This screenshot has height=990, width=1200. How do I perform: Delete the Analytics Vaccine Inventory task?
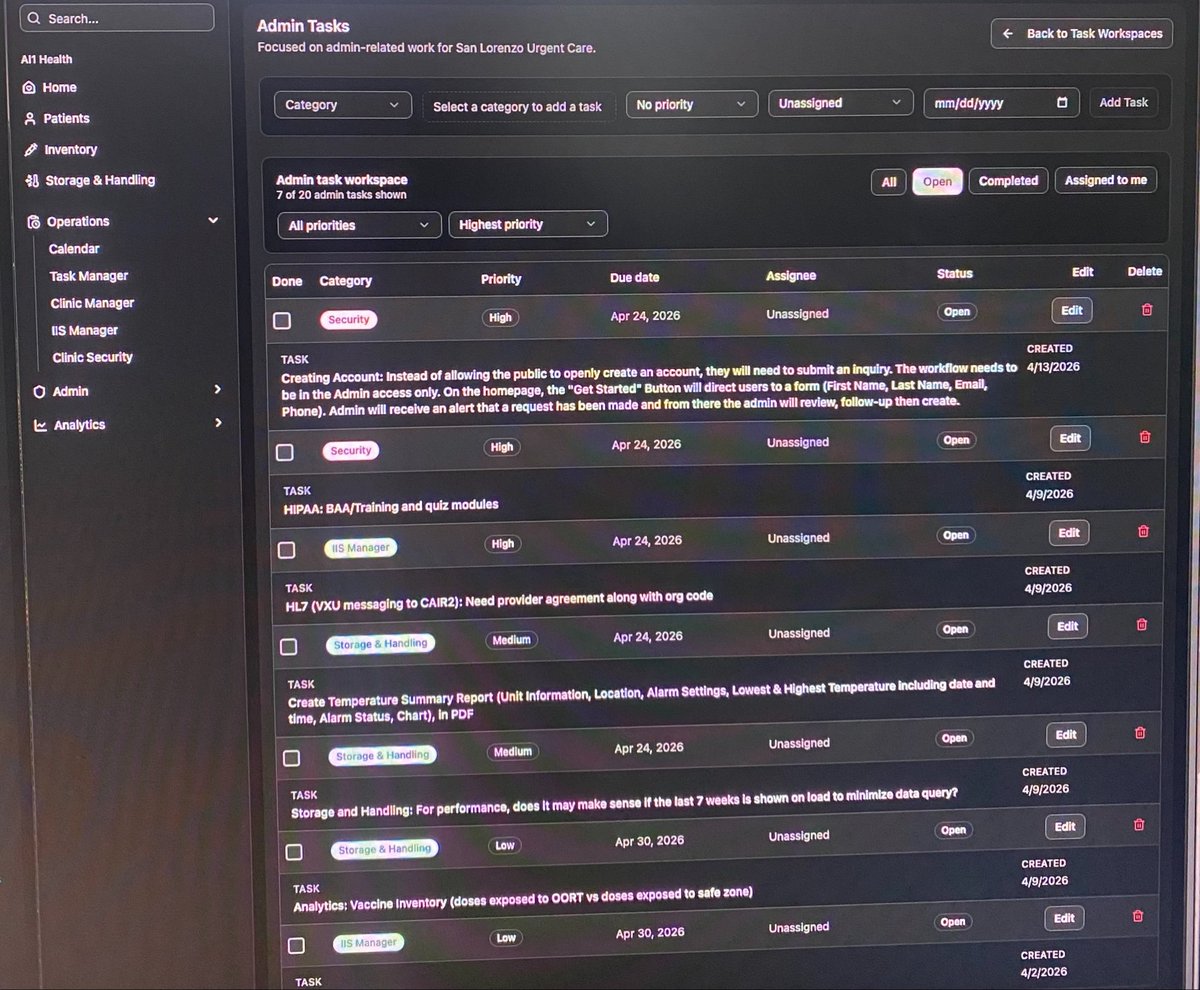pyautogui.click(x=1138, y=825)
